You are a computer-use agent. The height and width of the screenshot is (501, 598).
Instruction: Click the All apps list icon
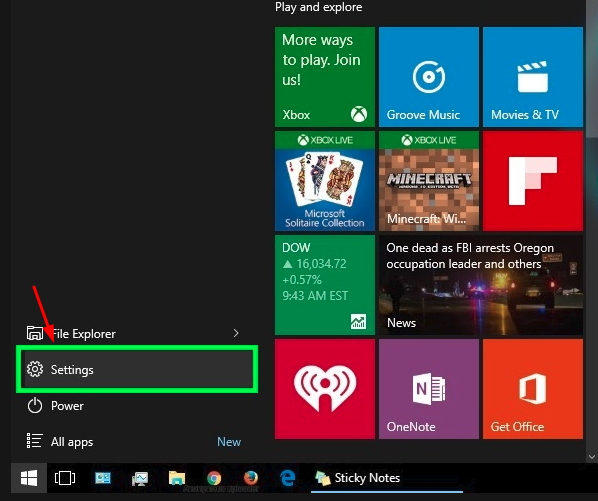click(x=34, y=441)
